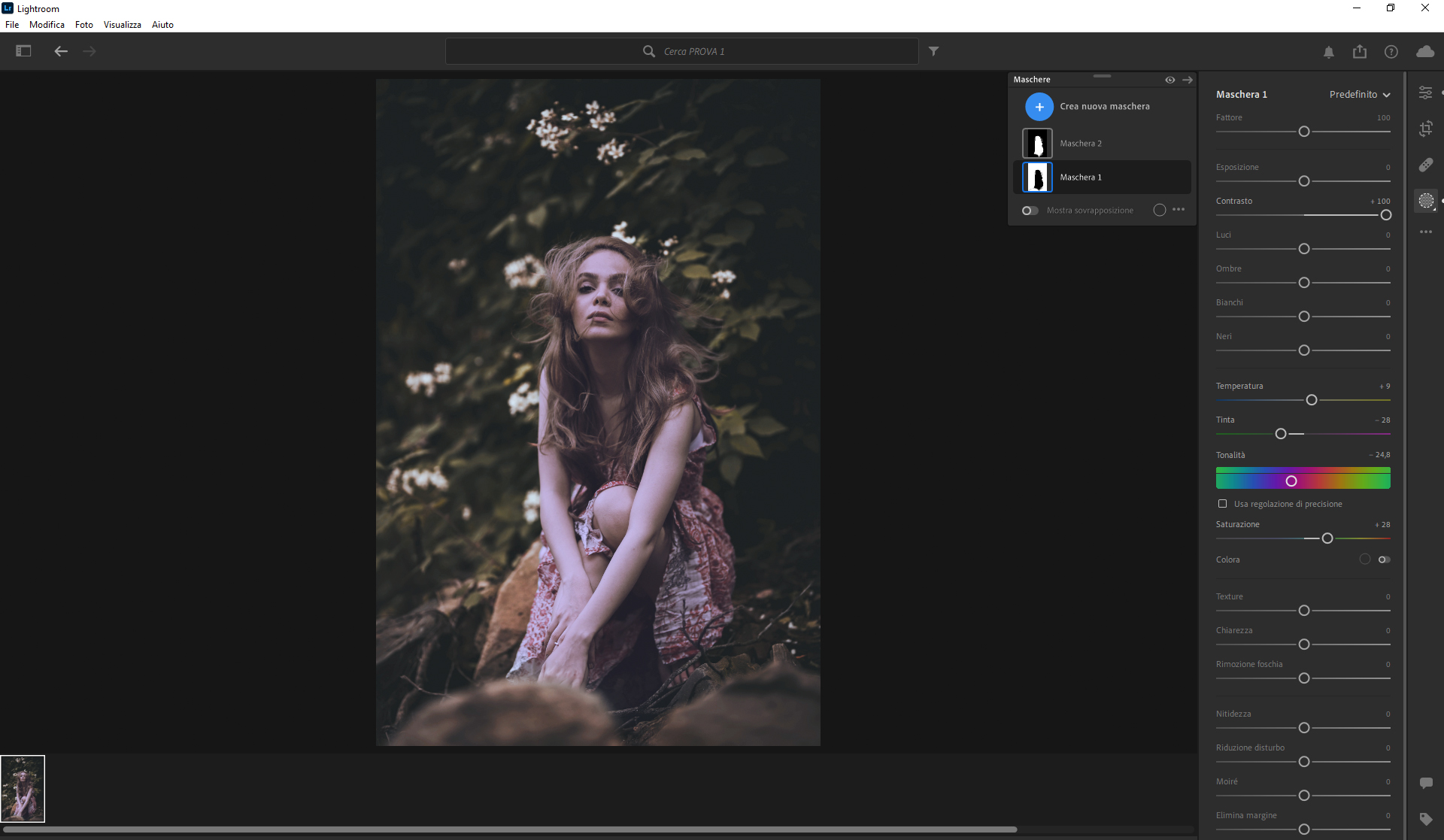
Task: Click the share export icon
Action: tap(1359, 51)
